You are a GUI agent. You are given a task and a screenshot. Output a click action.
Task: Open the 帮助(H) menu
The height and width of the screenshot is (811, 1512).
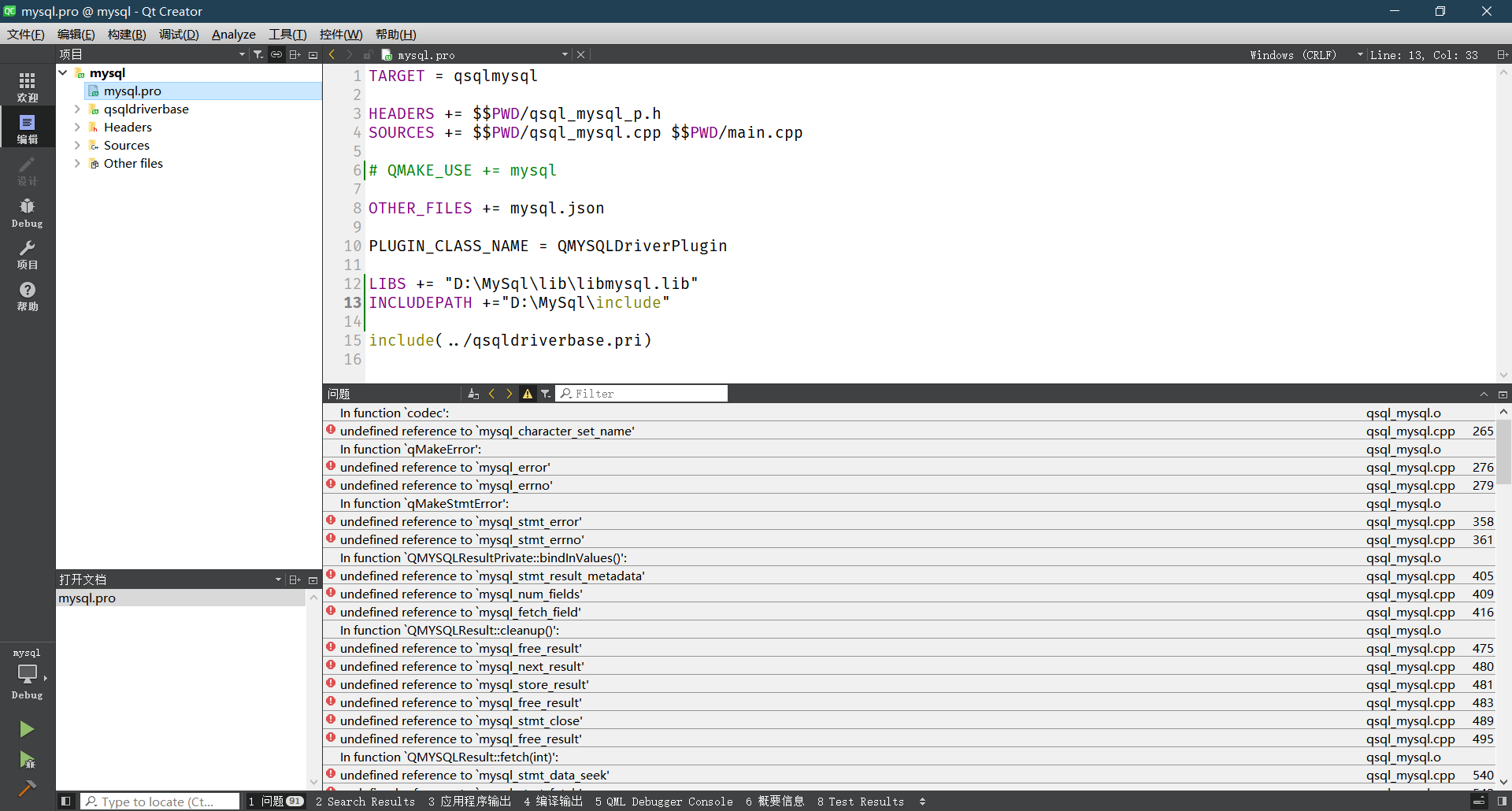click(395, 34)
